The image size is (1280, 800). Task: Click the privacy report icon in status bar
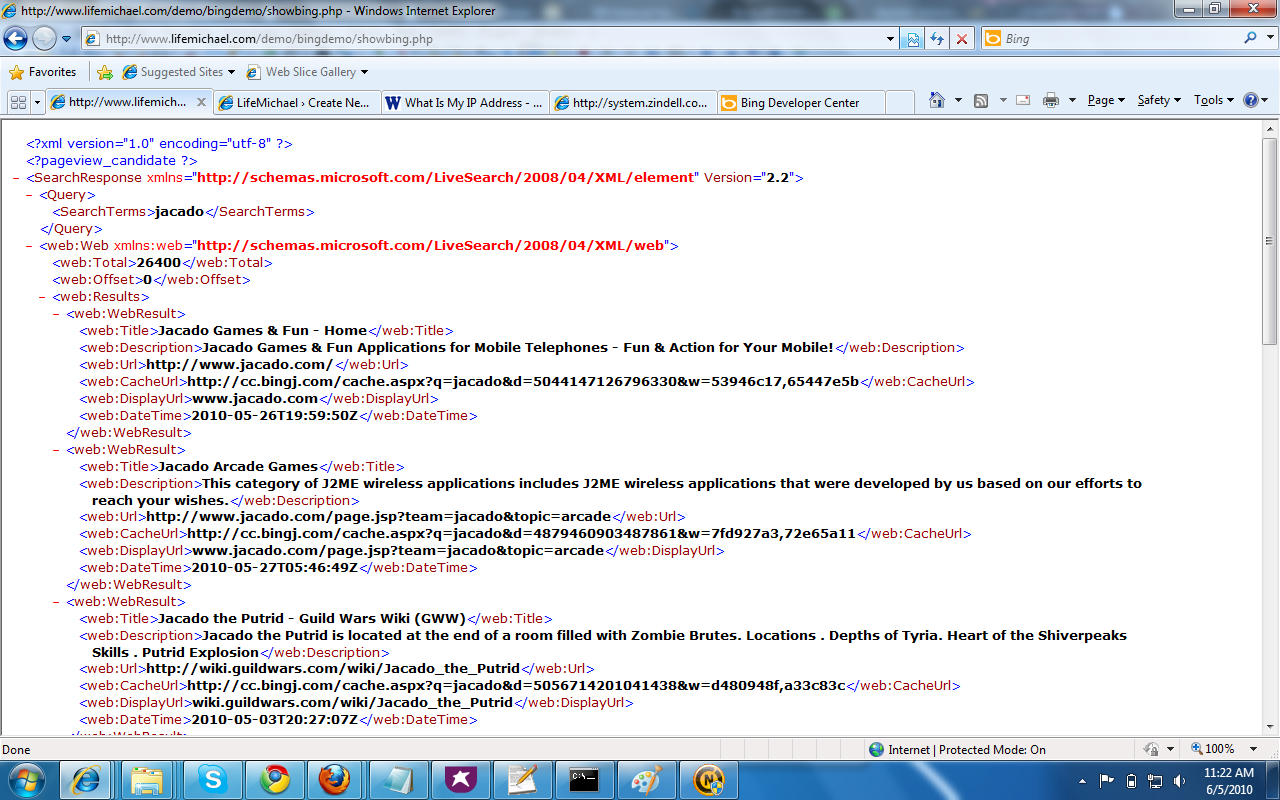pos(1151,749)
